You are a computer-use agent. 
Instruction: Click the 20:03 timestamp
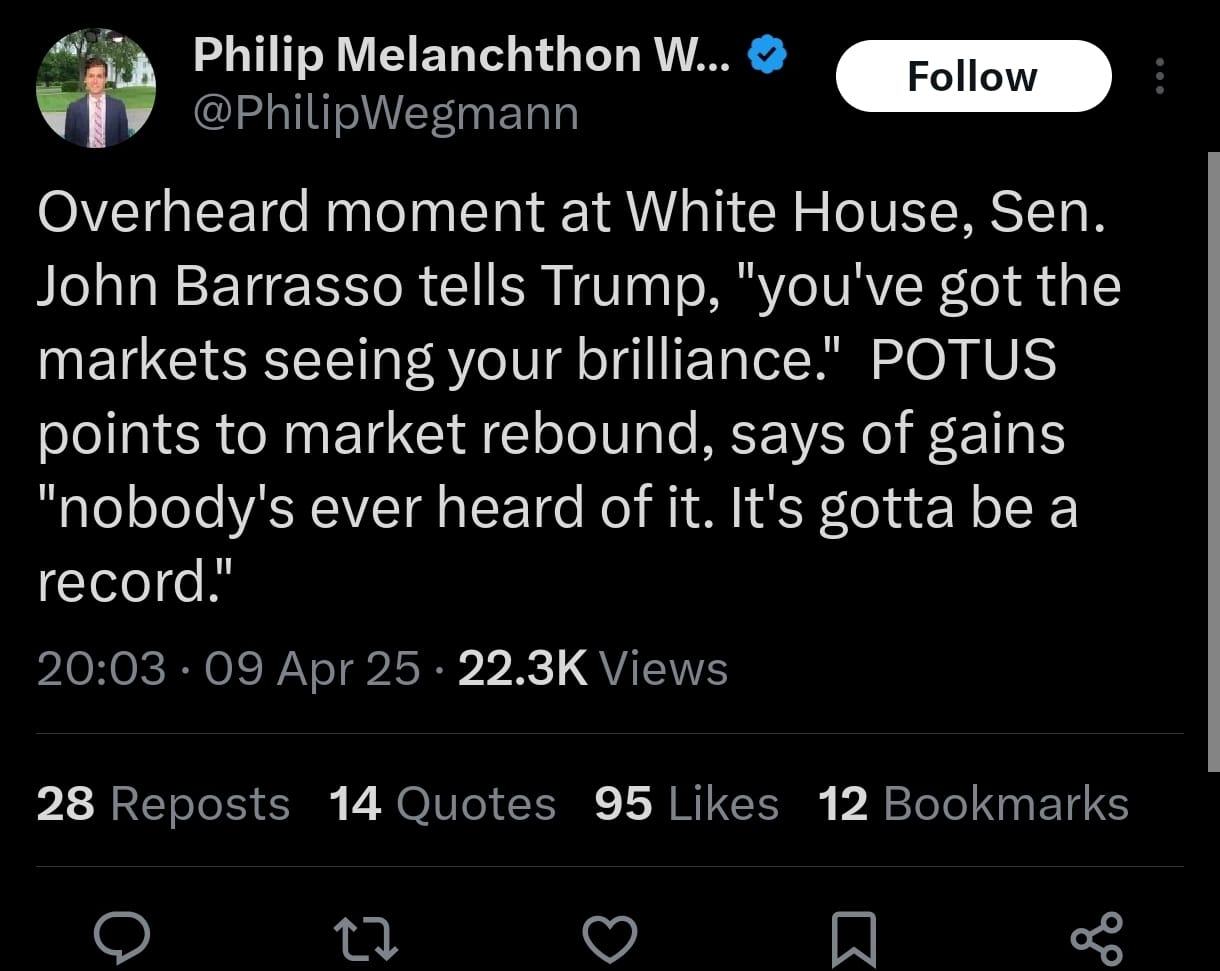point(101,669)
